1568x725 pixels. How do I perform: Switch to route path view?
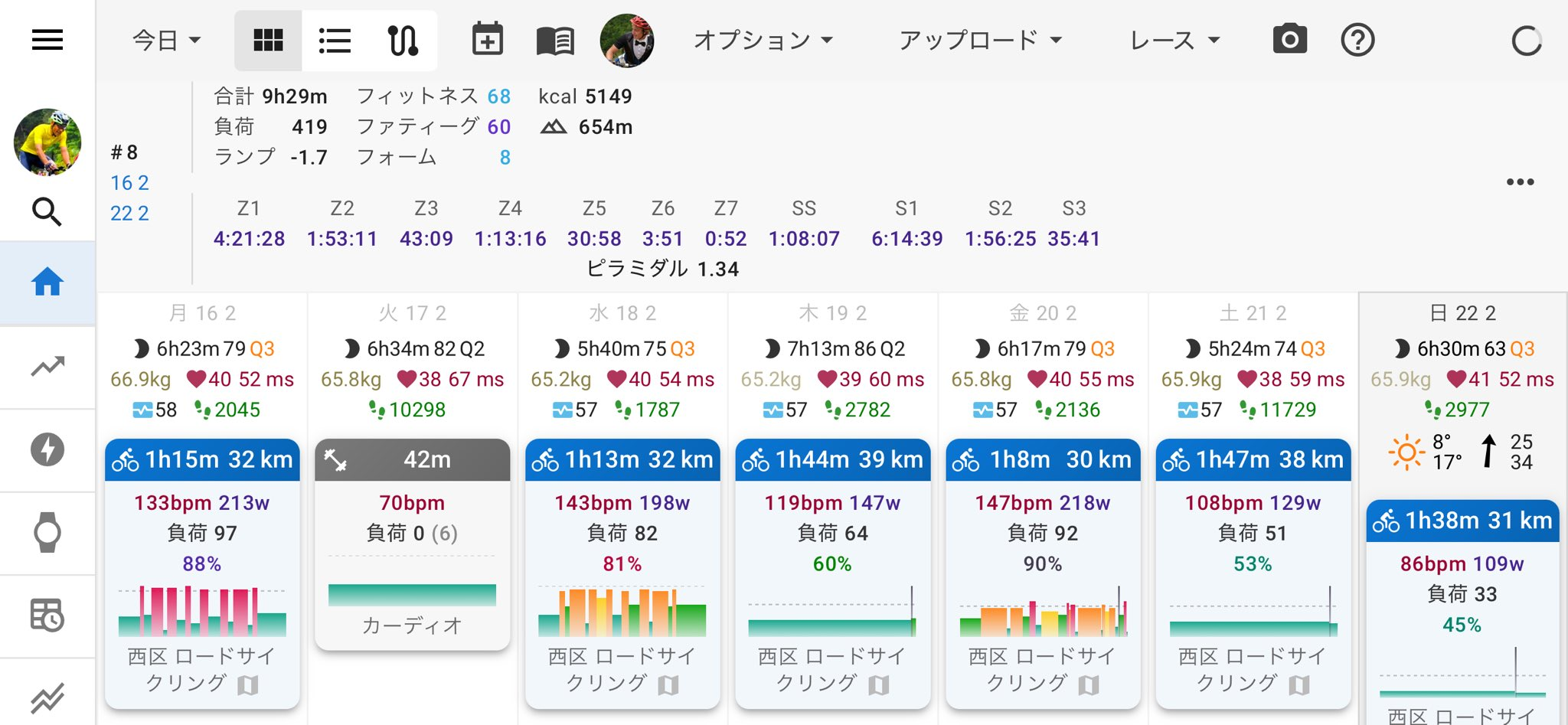403,40
